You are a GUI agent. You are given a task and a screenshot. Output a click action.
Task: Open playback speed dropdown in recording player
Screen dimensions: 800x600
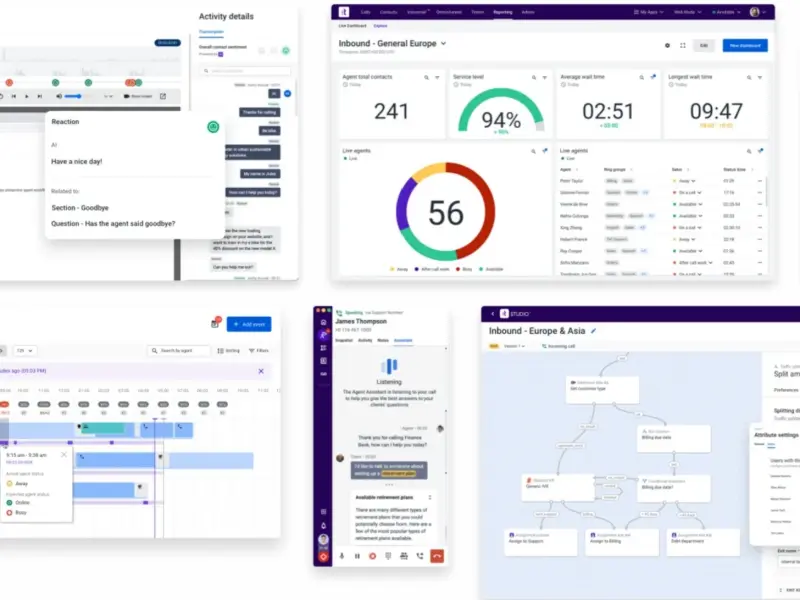108,96
